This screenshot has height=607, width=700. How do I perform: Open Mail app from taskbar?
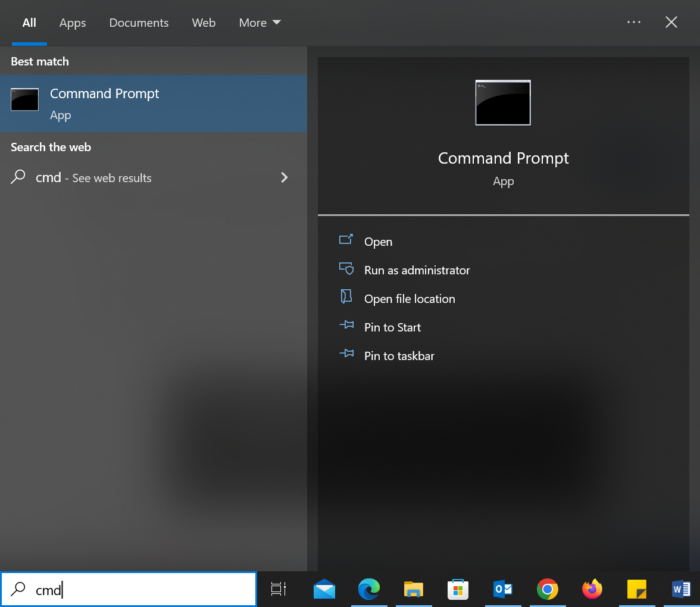[x=324, y=589]
